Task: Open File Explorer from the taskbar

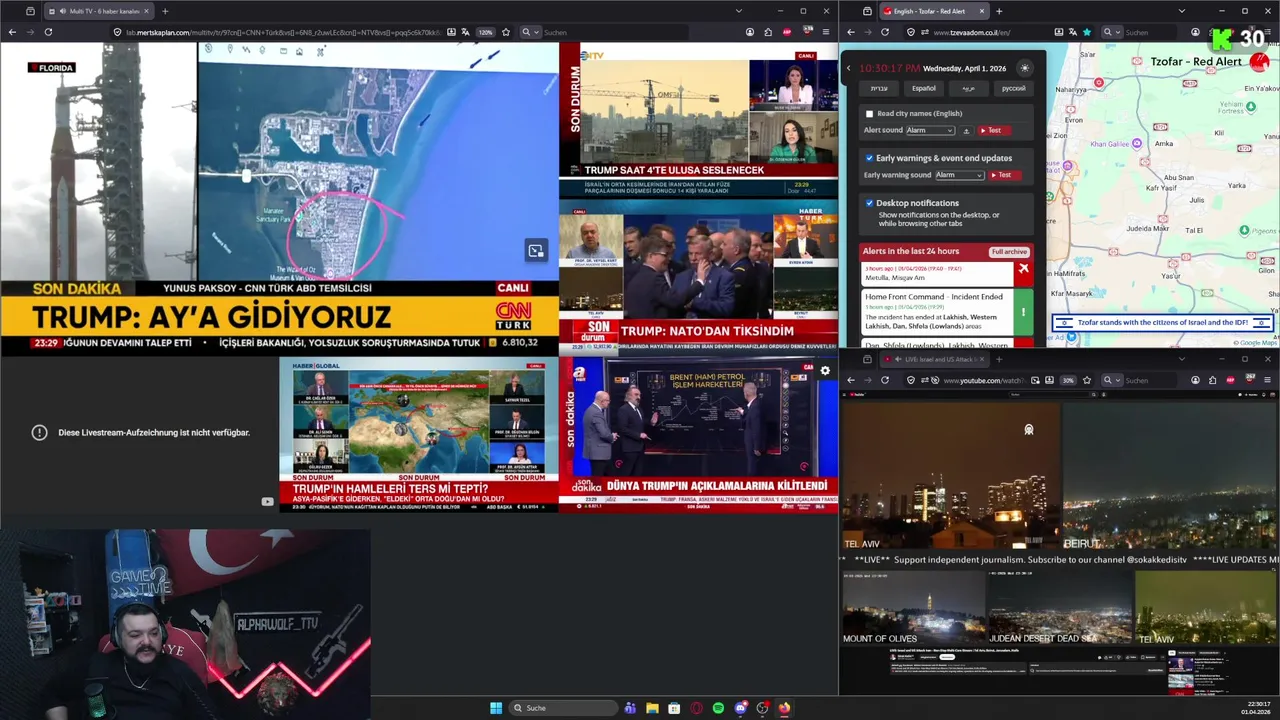Action: 652,708
